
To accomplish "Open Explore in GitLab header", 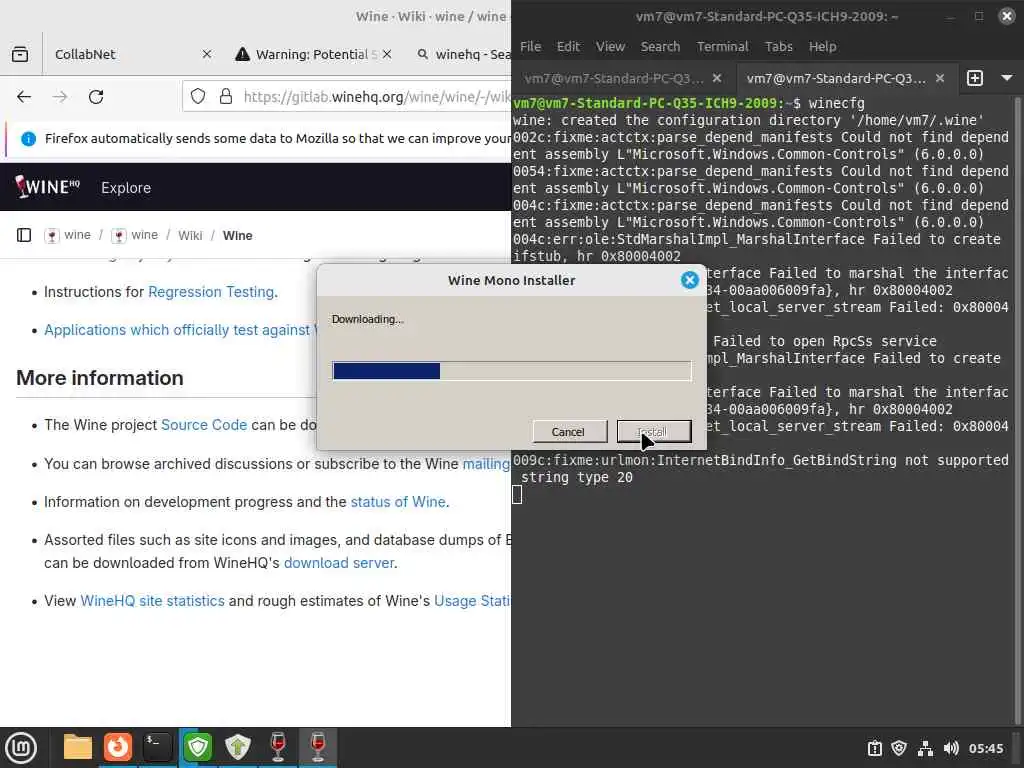I will (x=126, y=187).
